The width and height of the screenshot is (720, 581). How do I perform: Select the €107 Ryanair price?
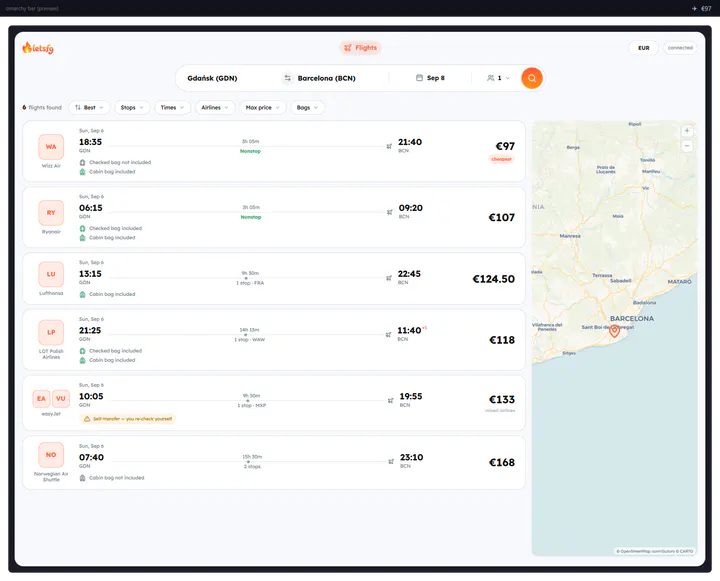click(x=501, y=217)
